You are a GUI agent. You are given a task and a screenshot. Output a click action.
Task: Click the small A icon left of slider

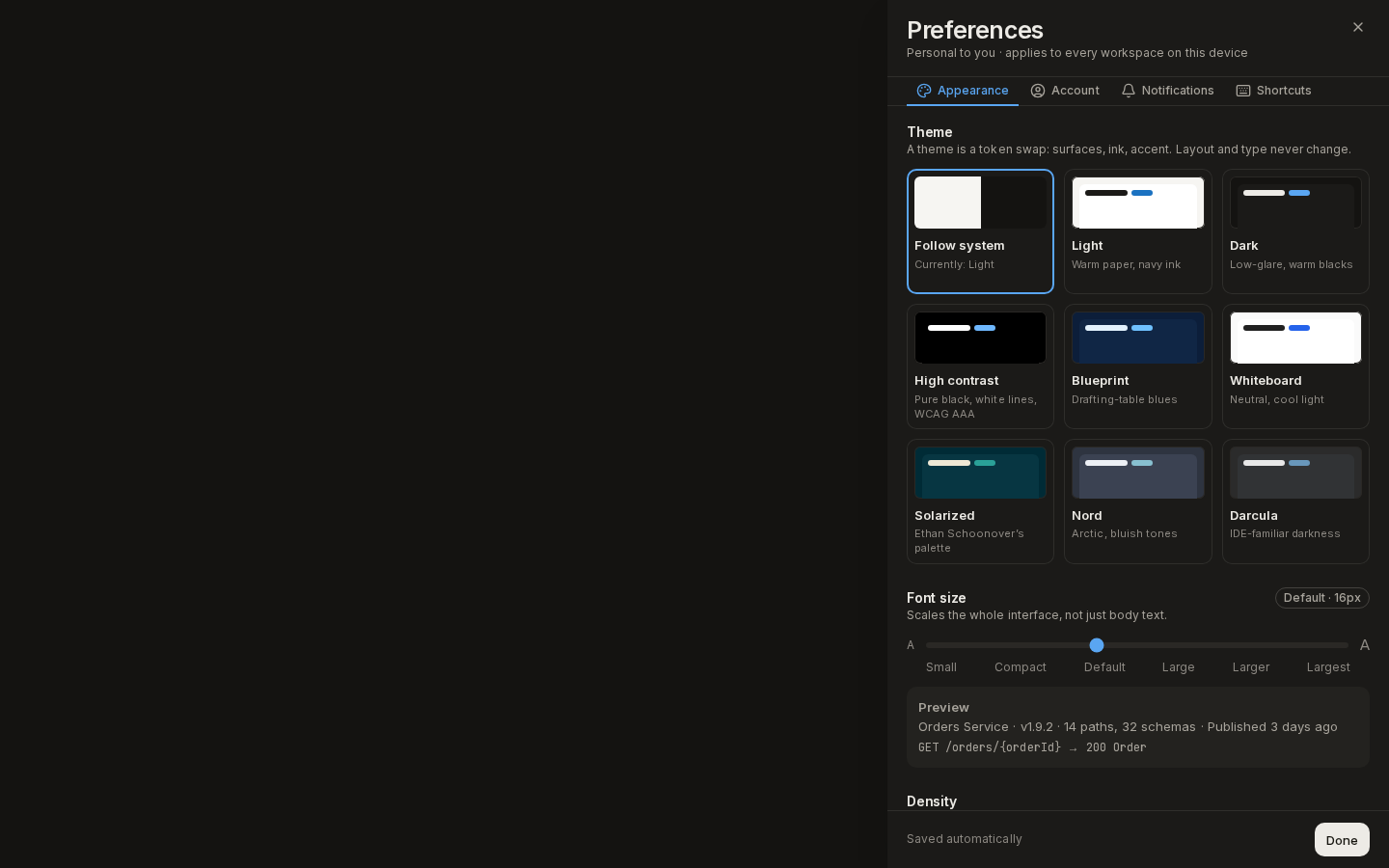[x=911, y=645]
